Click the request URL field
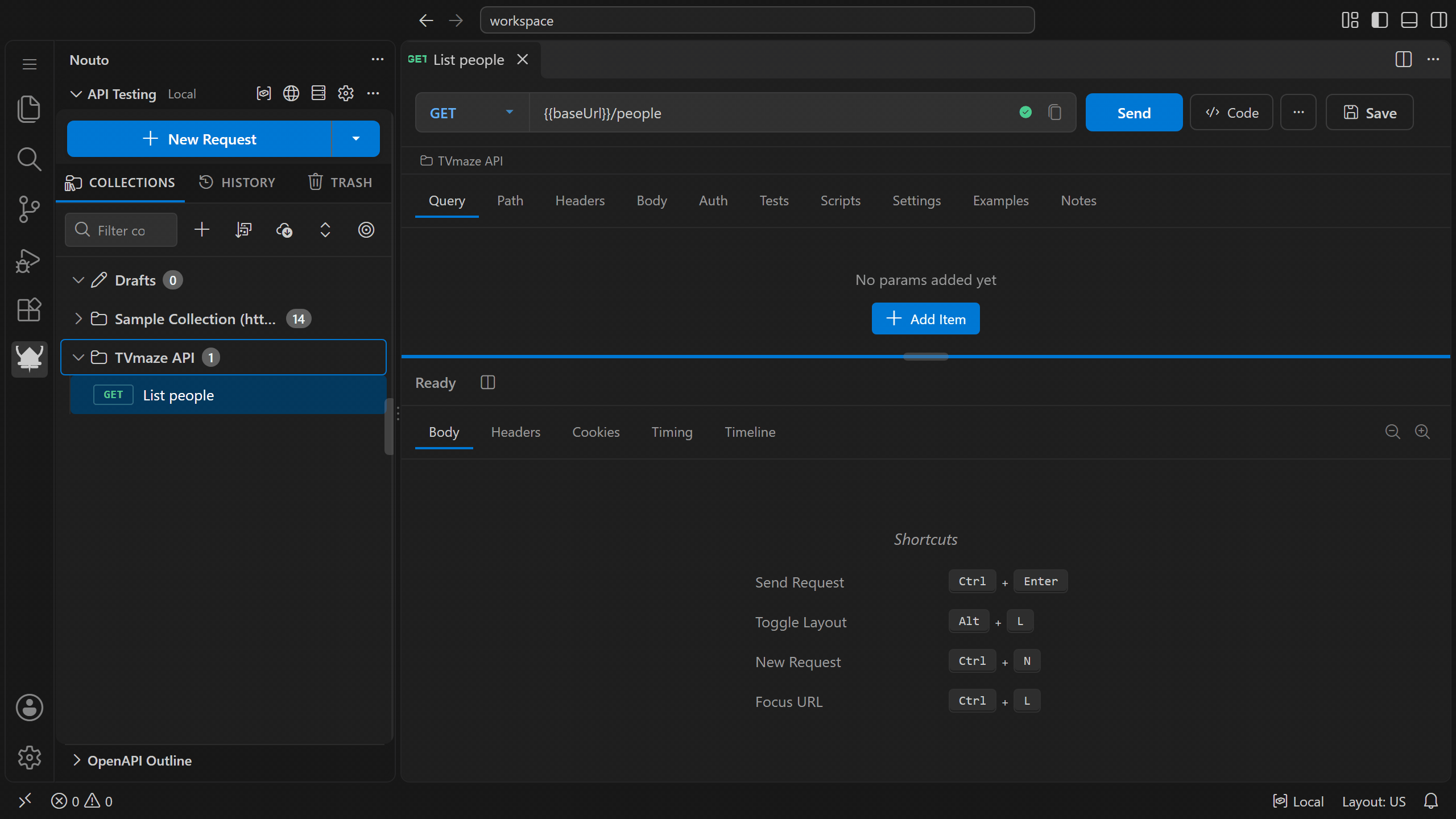The width and height of the screenshot is (1456, 819). pos(773,113)
